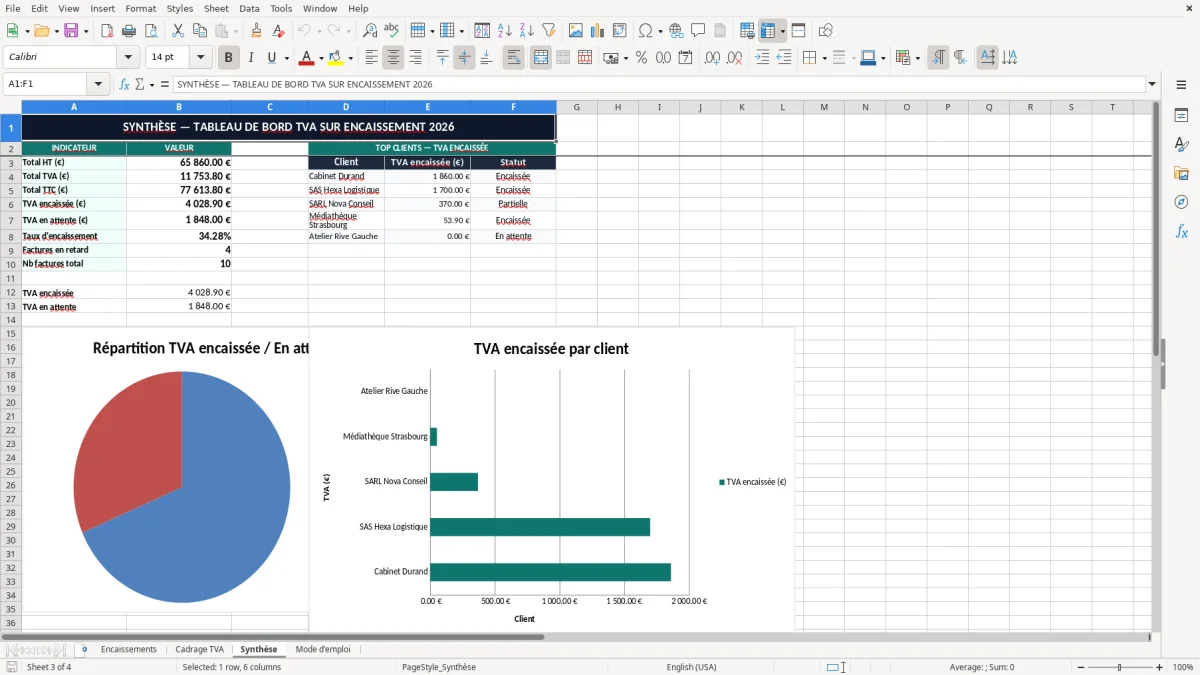Click Insert Hyperlink globe icon
The width and height of the screenshot is (1200, 675).
click(x=676, y=31)
